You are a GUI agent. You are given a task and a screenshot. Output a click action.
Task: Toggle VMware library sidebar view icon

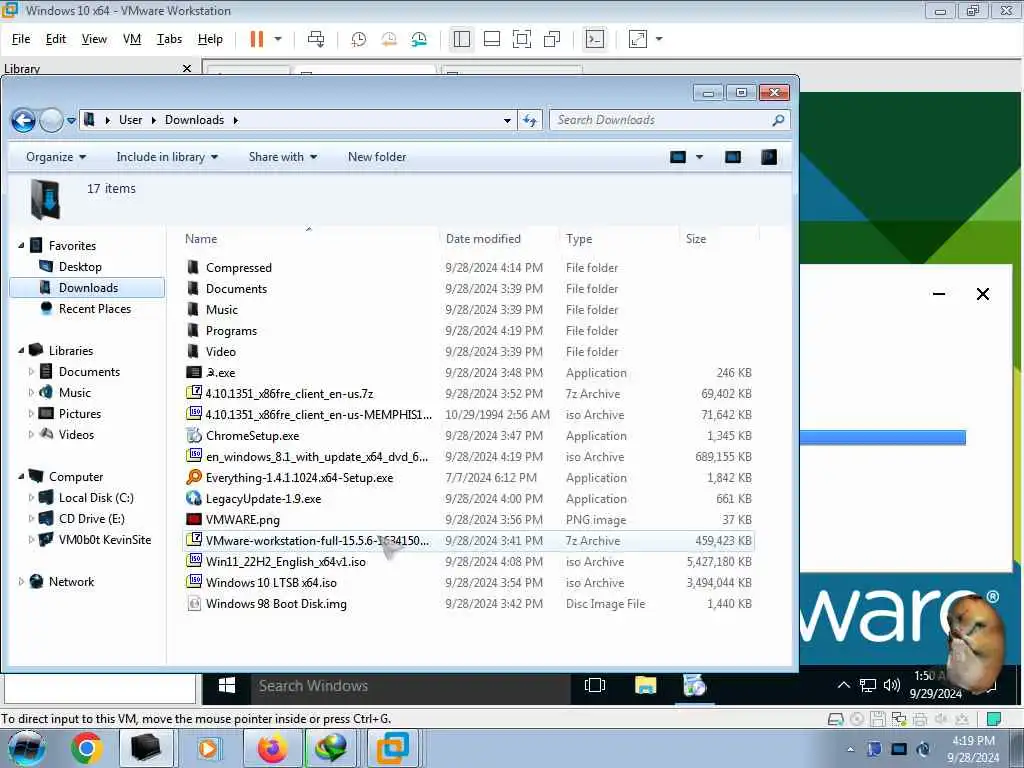462,39
